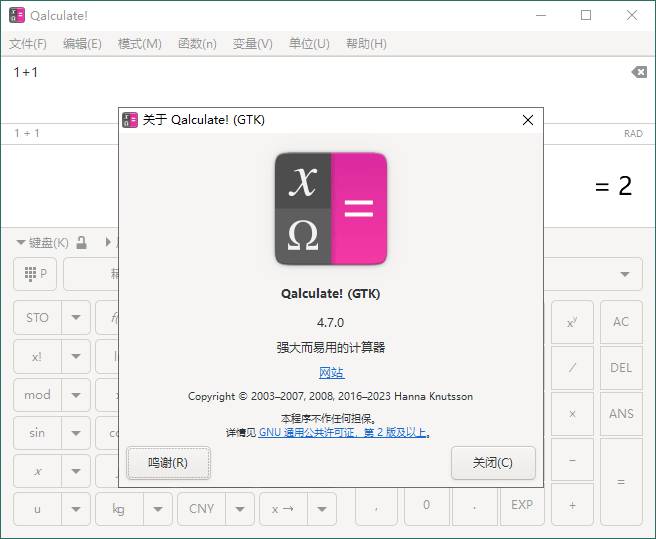
Task: Open the dropdown arrow at keypad top right
Action: 625,274
